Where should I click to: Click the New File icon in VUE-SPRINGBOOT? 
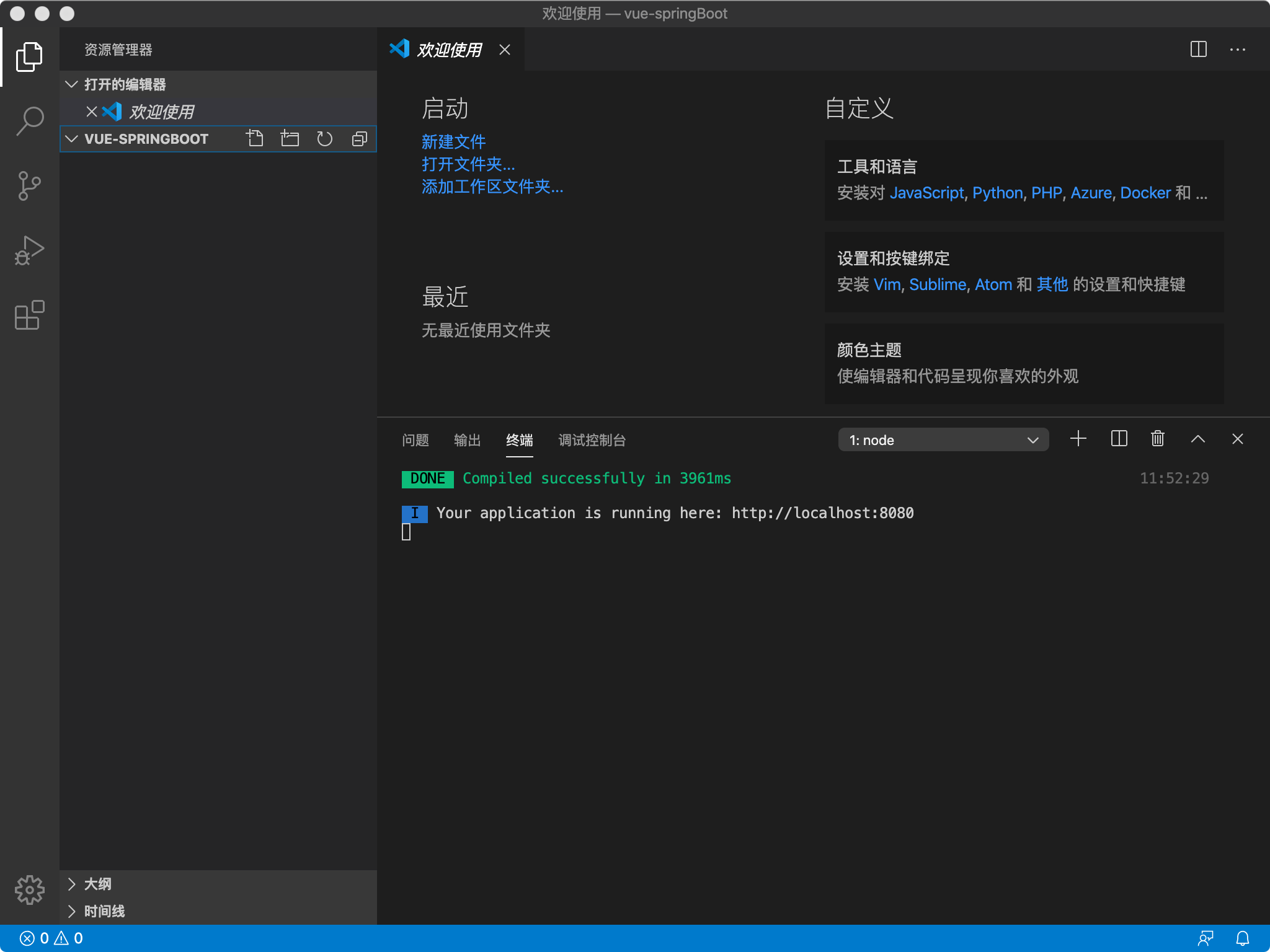point(254,139)
